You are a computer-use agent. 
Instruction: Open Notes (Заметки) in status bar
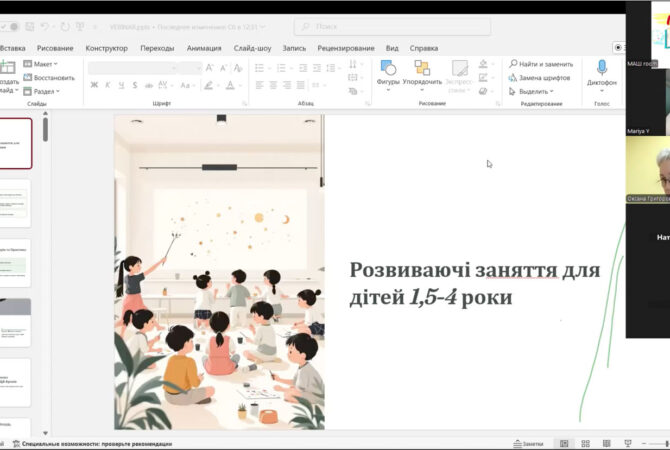(527, 443)
